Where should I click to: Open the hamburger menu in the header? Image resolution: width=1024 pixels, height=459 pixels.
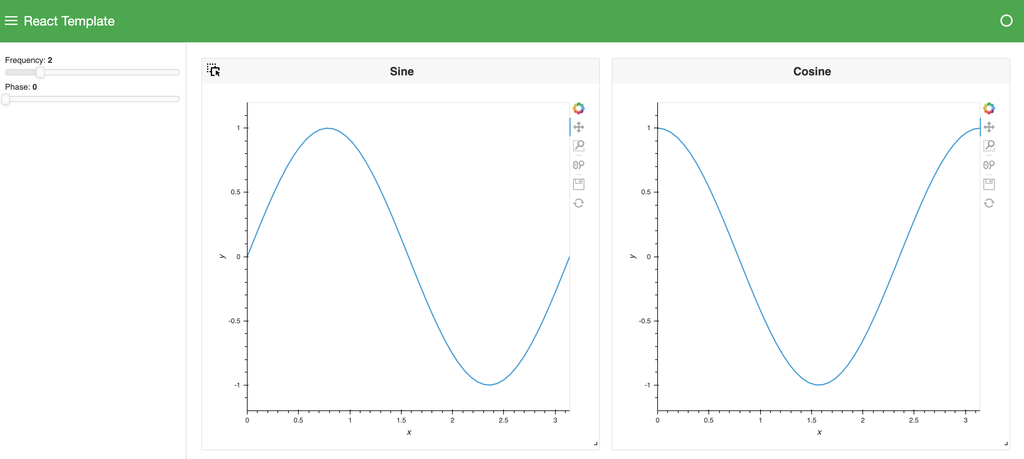point(12,21)
